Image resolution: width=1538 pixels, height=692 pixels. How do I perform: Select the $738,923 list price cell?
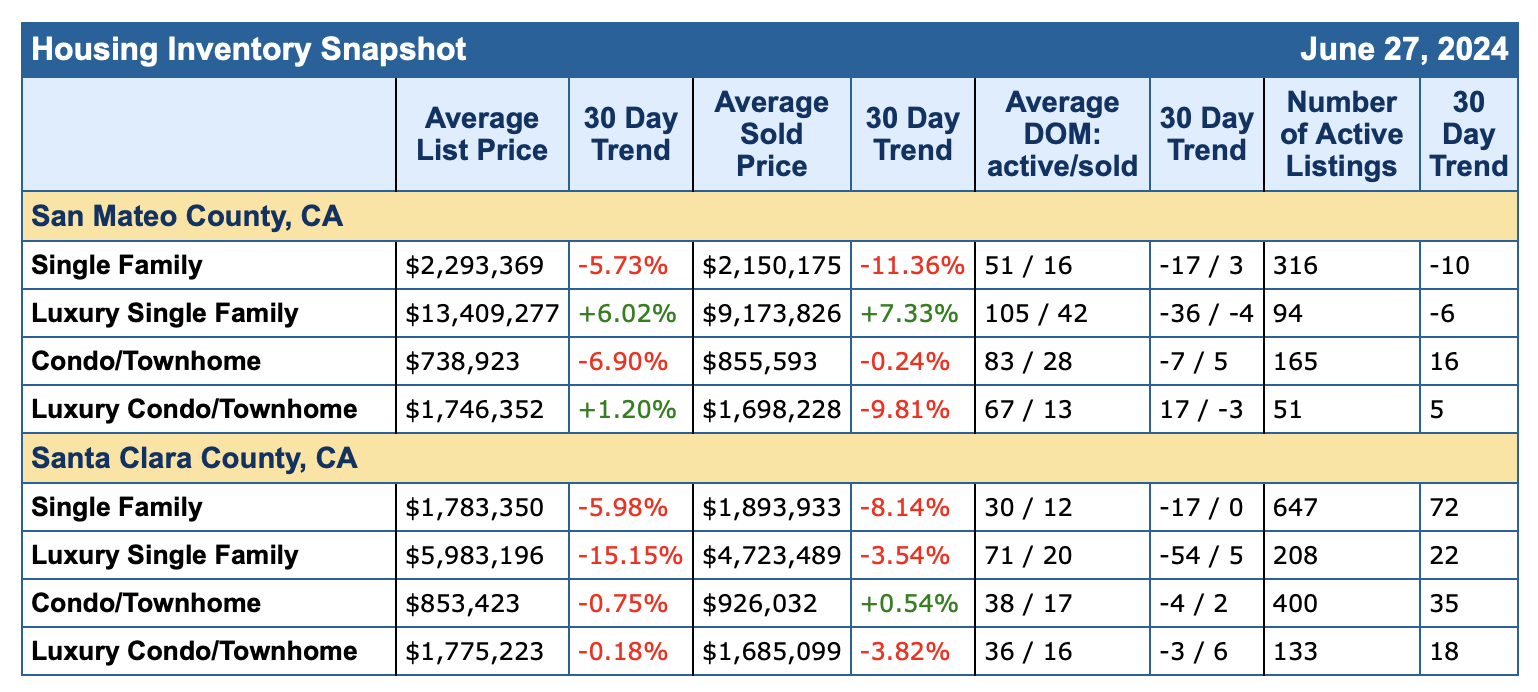(463, 362)
